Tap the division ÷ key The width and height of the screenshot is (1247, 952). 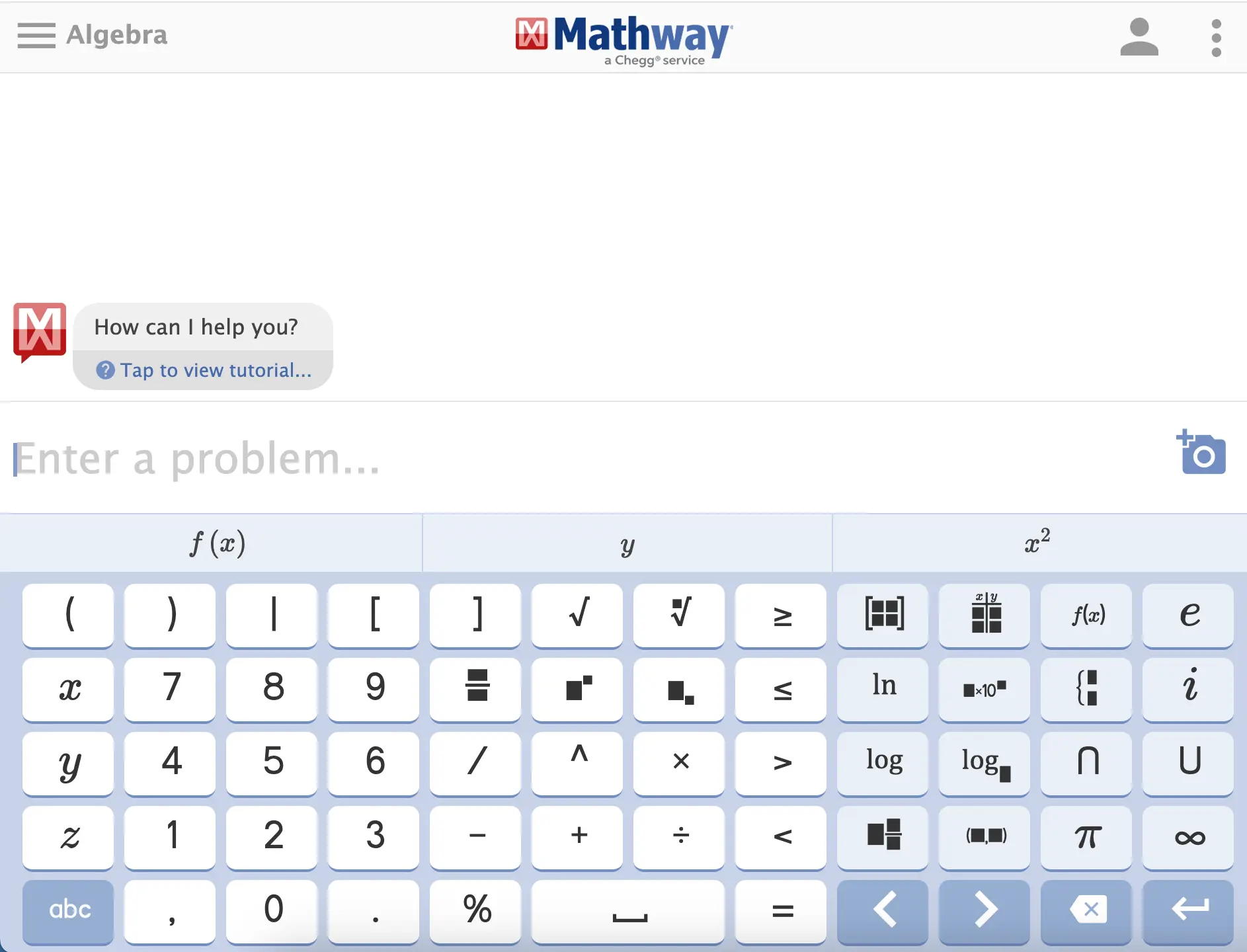(679, 837)
